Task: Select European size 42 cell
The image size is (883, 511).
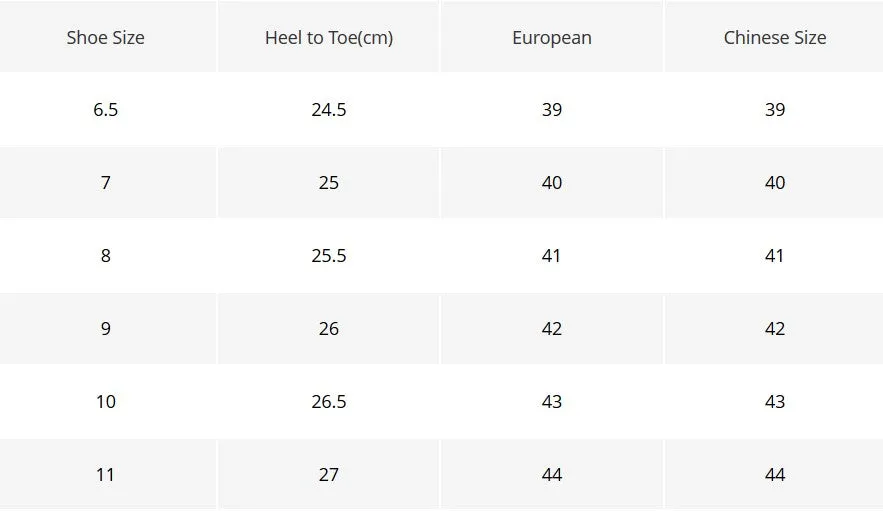Action: 552,328
